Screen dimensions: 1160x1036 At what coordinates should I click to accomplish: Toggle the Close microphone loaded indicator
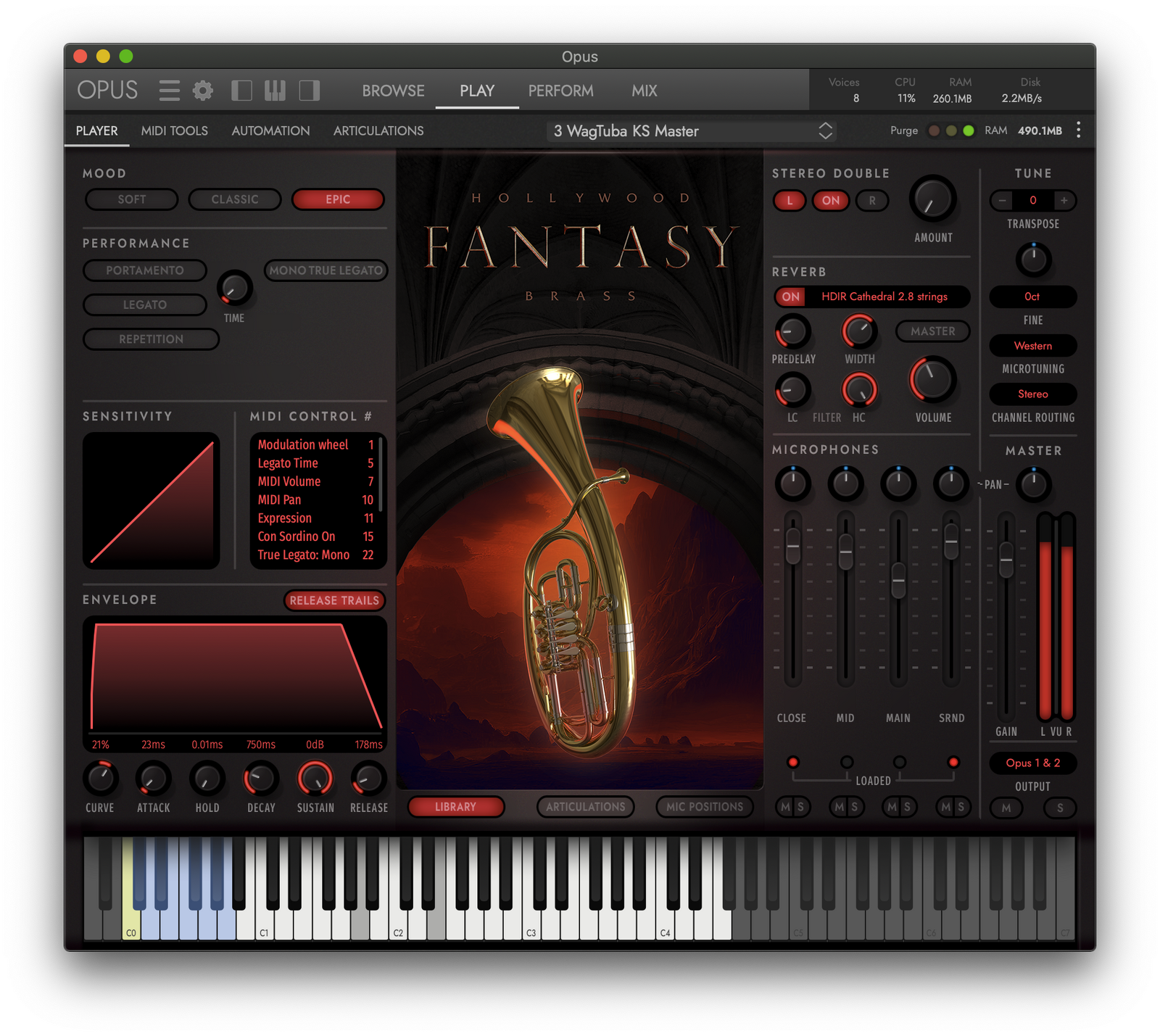pos(793,762)
